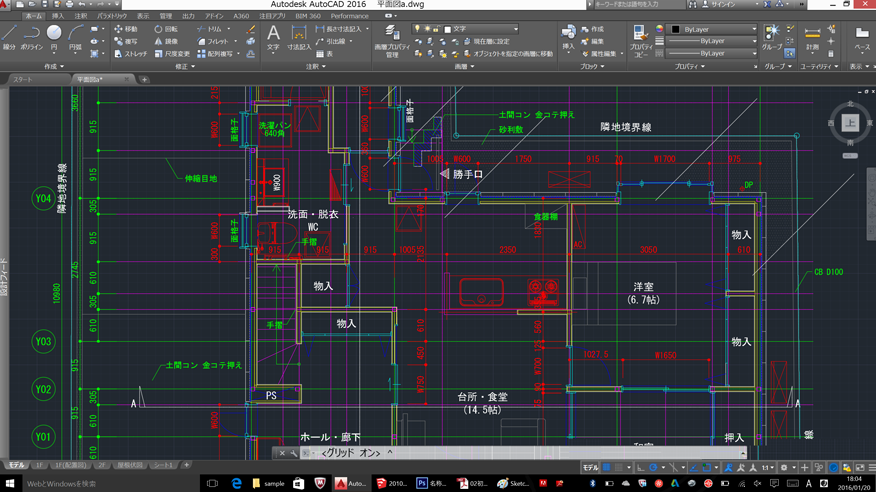Image resolution: width=876 pixels, height=492 pixels.
Task: Click the new drawing tab plus button
Action: (x=144, y=79)
